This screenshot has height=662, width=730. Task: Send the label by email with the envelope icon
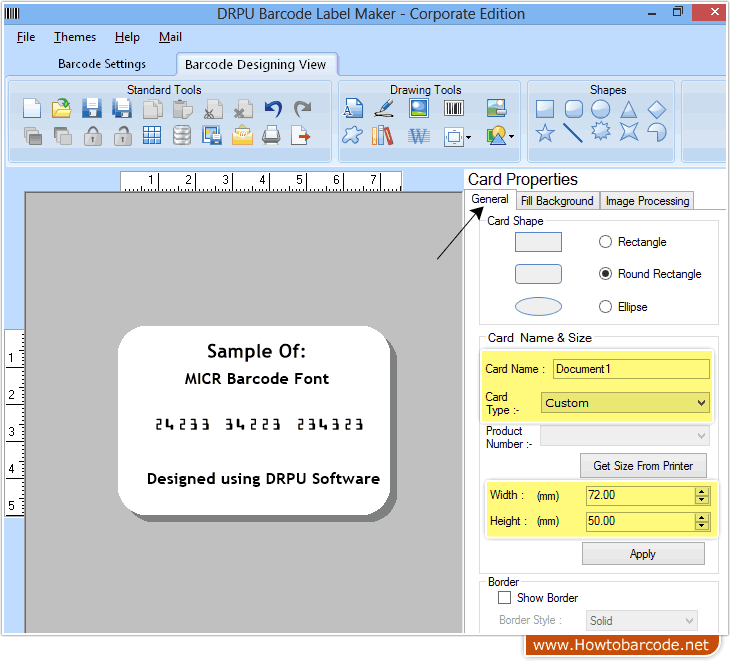pos(242,136)
